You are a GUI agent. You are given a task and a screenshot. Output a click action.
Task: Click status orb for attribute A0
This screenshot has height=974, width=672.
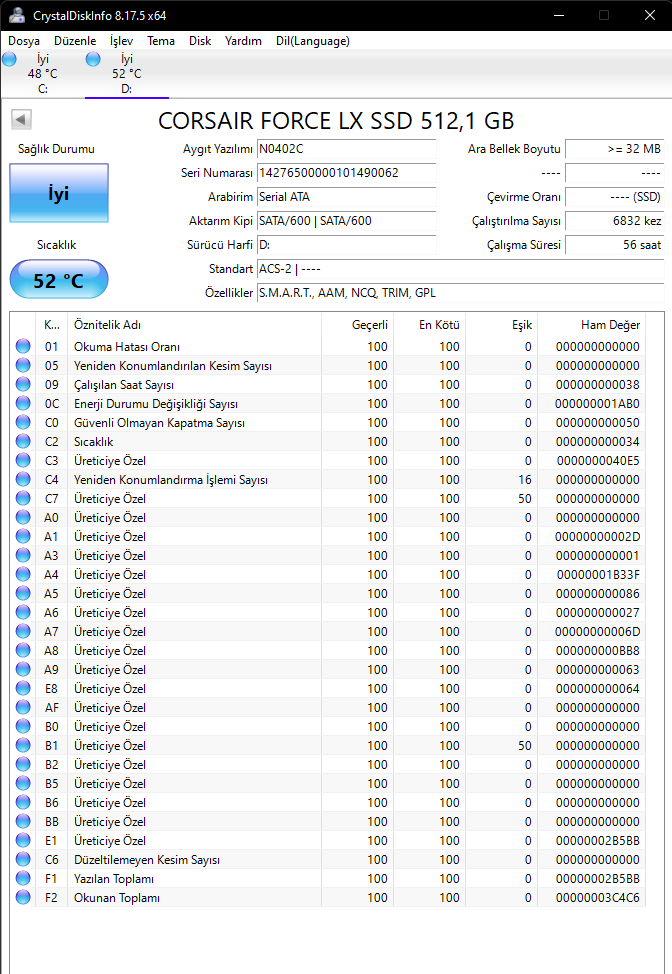point(23,517)
